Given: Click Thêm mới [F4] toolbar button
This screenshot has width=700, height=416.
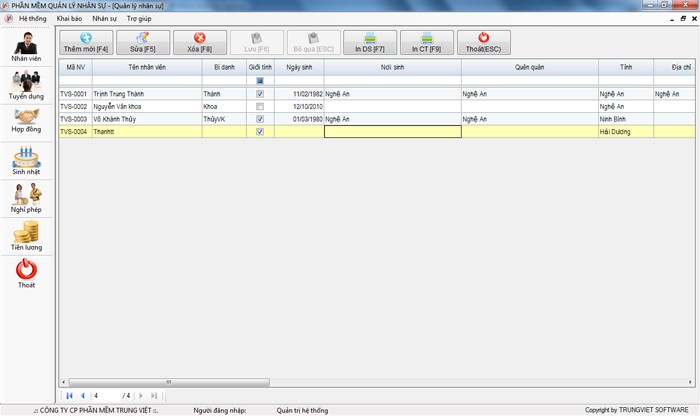Looking at the screenshot, I should [x=86, y=42].
